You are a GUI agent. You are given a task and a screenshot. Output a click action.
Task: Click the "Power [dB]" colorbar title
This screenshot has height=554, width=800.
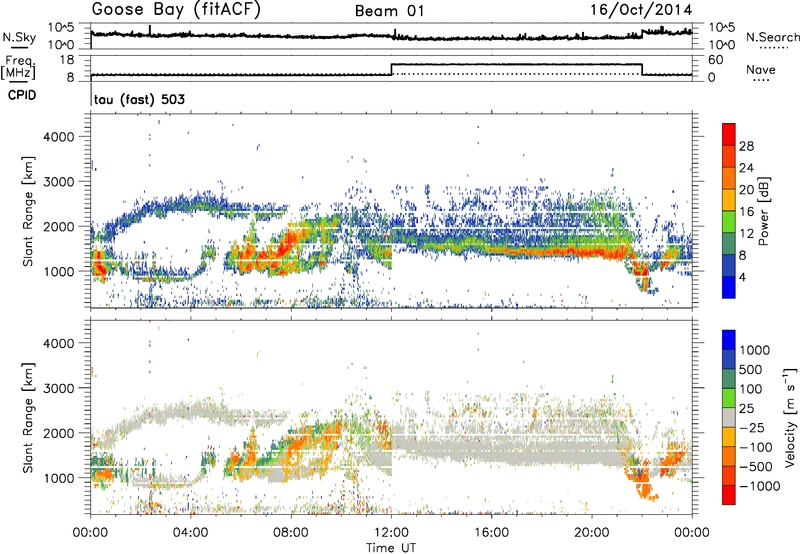pos(763,211)
